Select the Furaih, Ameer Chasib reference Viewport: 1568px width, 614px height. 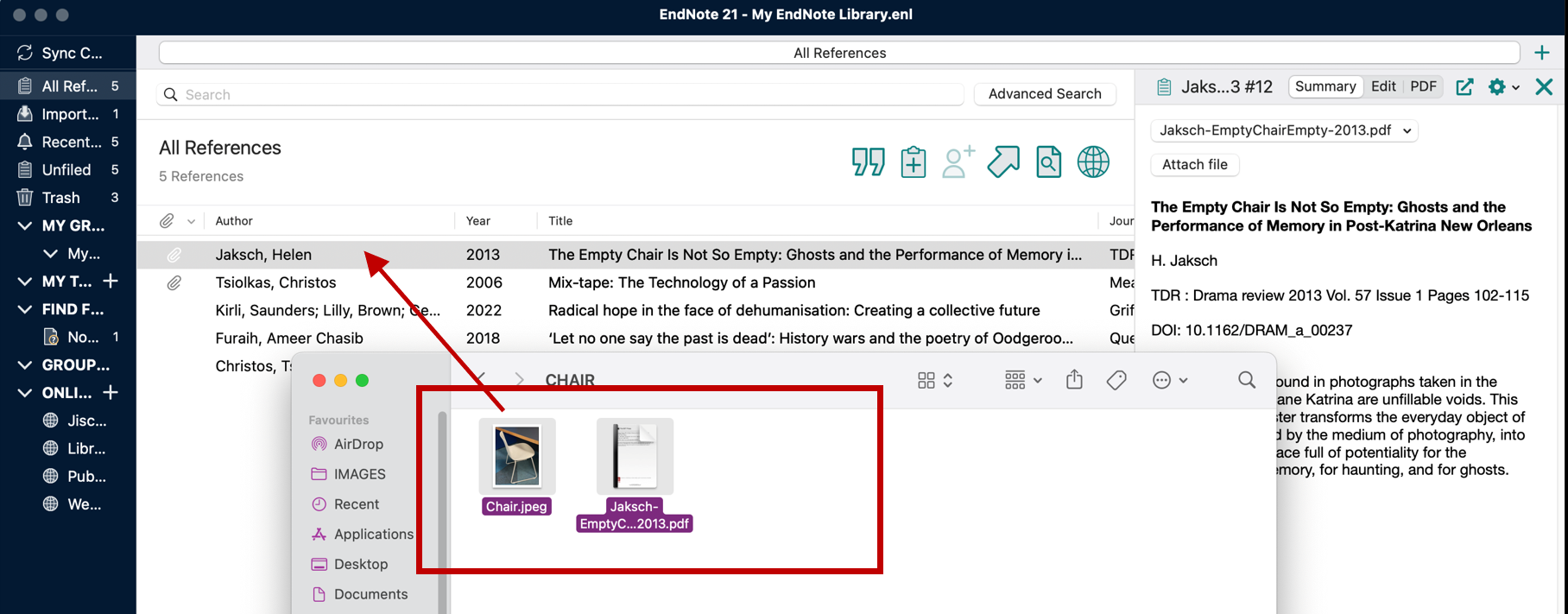(635, 338)
